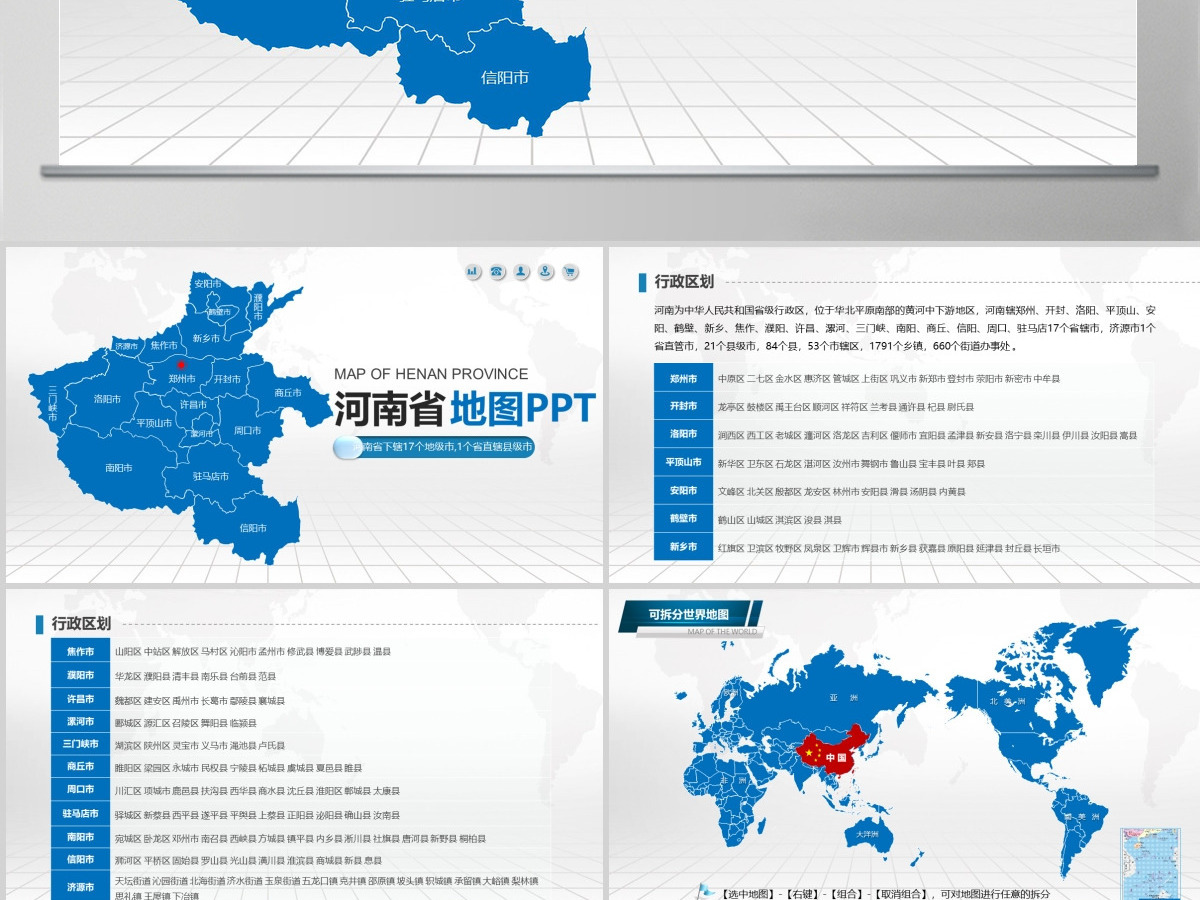Click the glass sphere on the subtitle pill

[347, 448]
